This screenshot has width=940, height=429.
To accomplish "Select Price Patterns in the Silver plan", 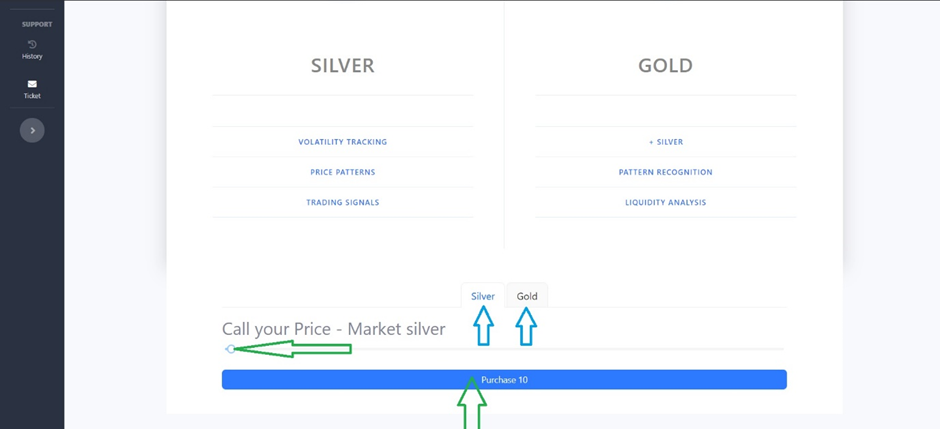I will (342, 172).
